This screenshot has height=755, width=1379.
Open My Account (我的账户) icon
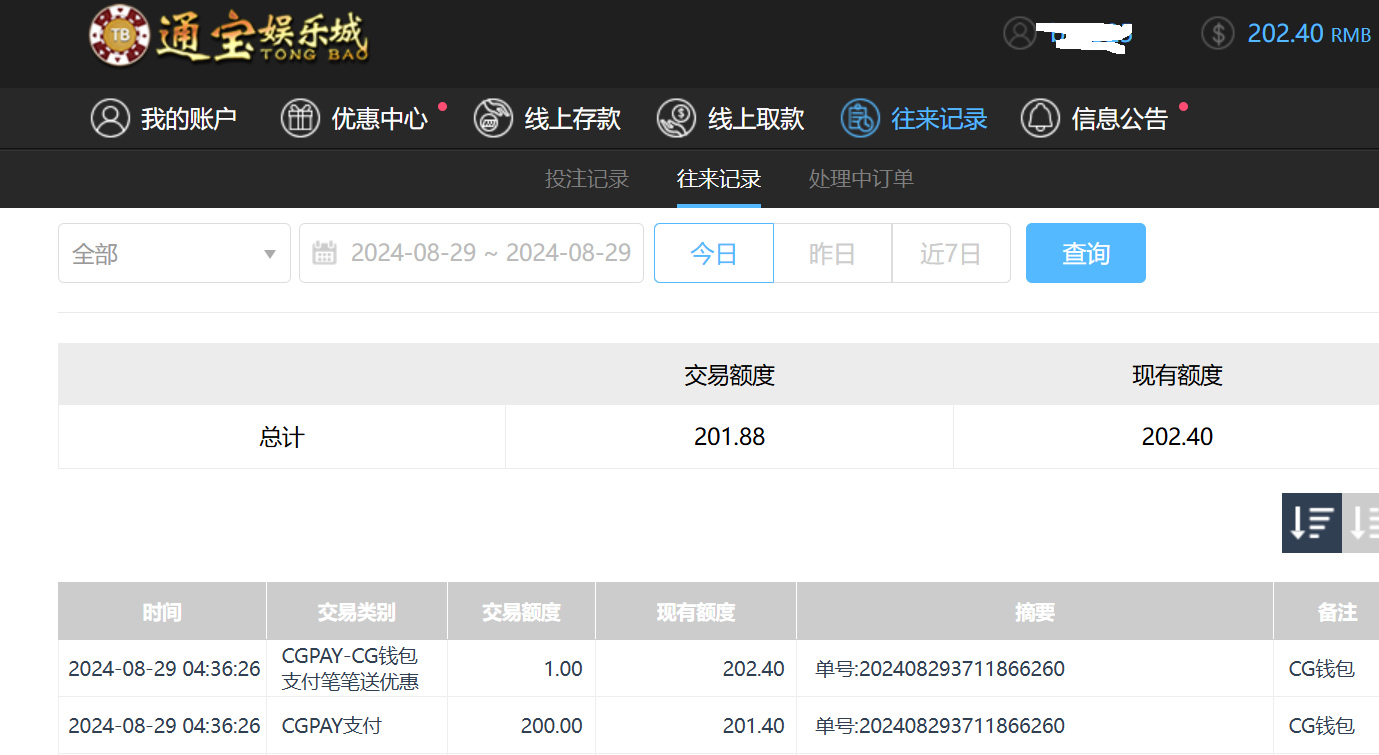point(110,118)
